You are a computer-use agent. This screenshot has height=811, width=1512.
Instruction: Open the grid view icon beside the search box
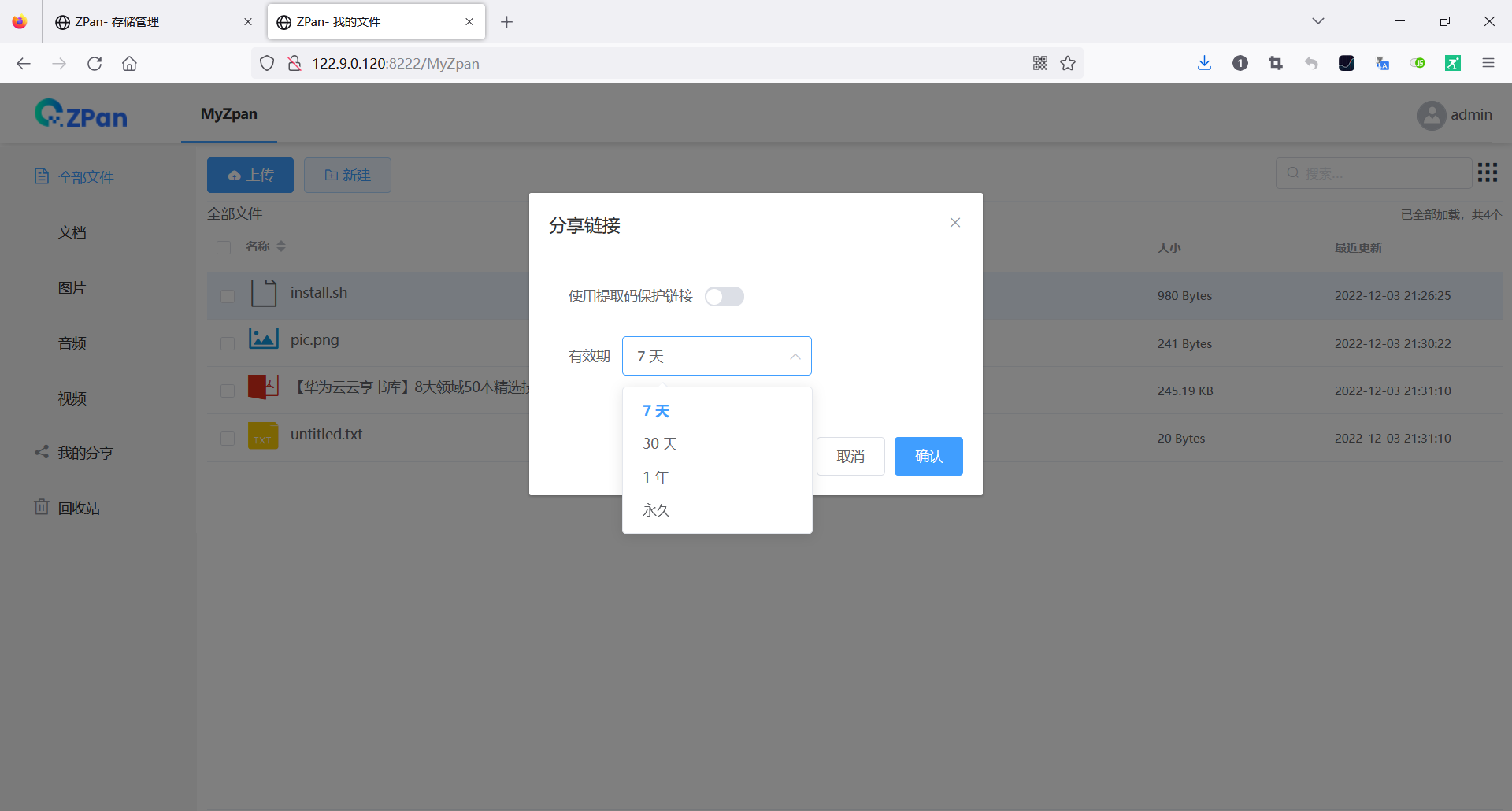click(1487, 172)
